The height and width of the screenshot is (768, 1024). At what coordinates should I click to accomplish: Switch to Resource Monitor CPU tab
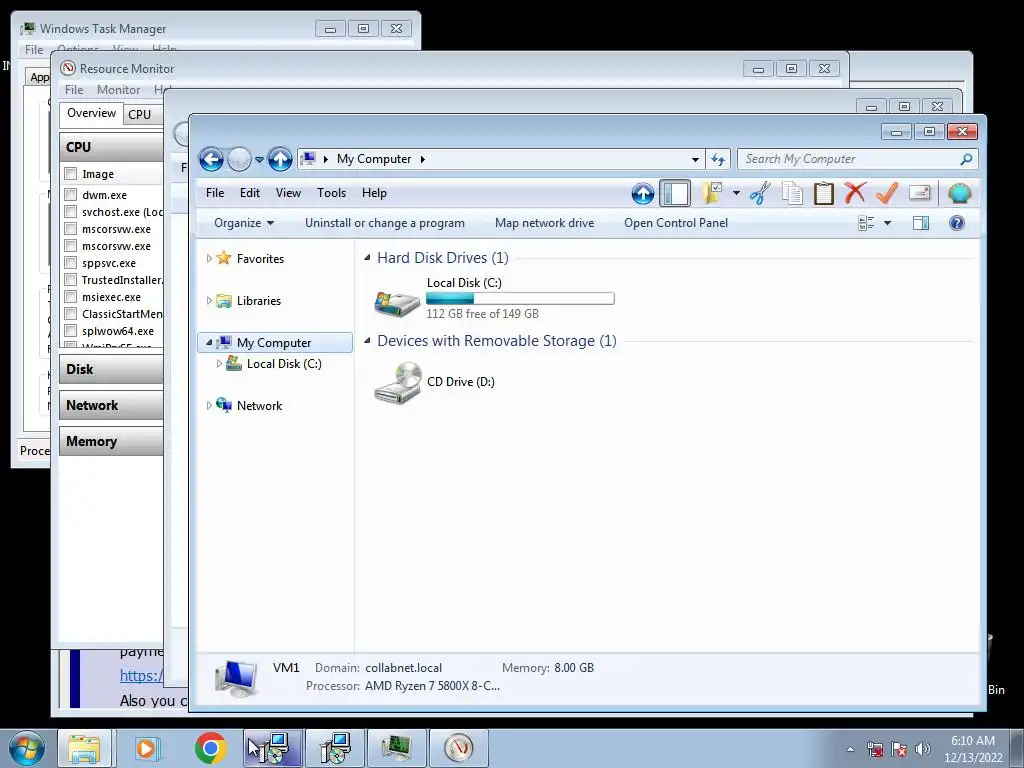point(140,114)
